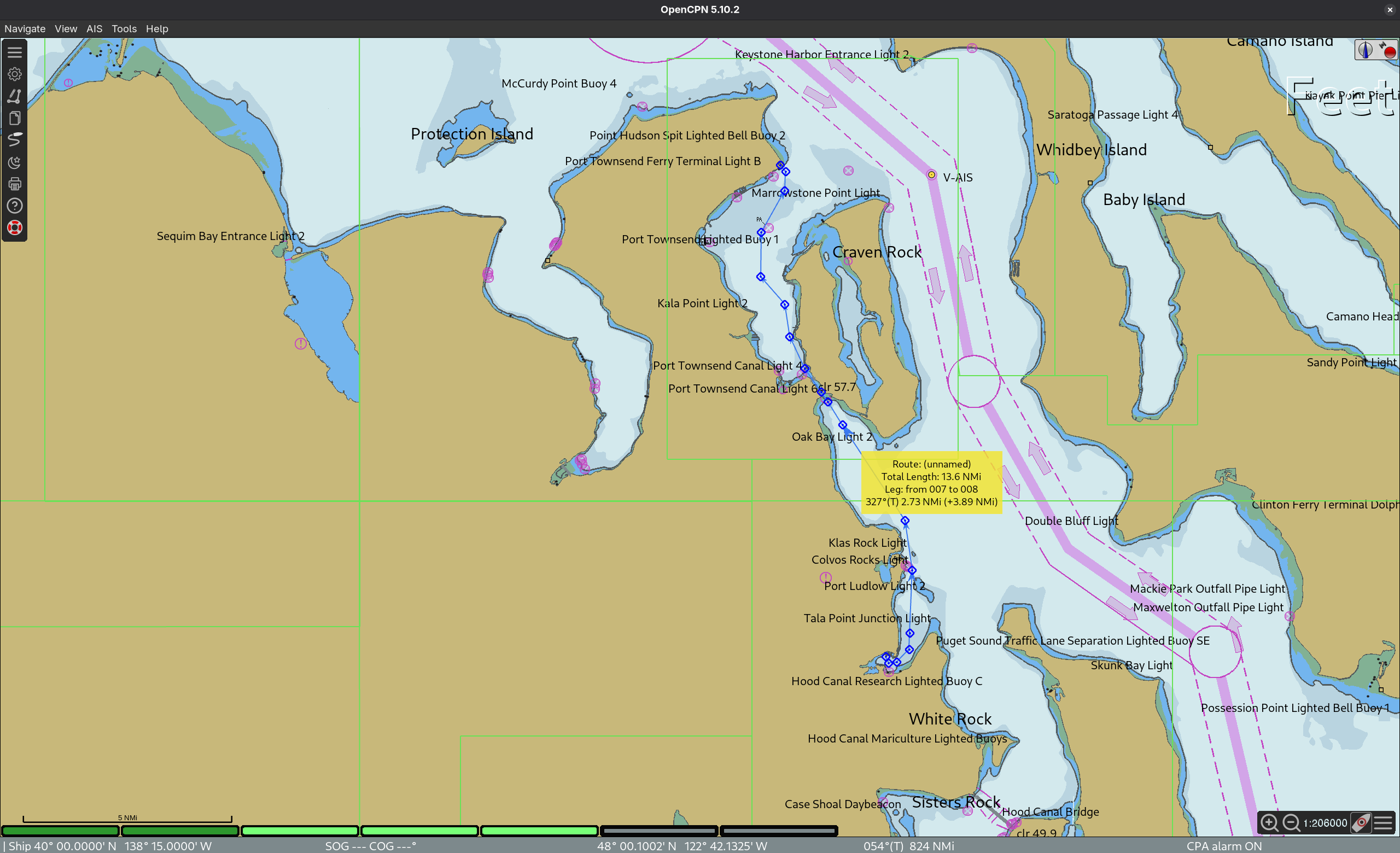This screenshot has height=853, width=1400.
Task: Toggle ship track recording icon
Action: coord(15,139)
